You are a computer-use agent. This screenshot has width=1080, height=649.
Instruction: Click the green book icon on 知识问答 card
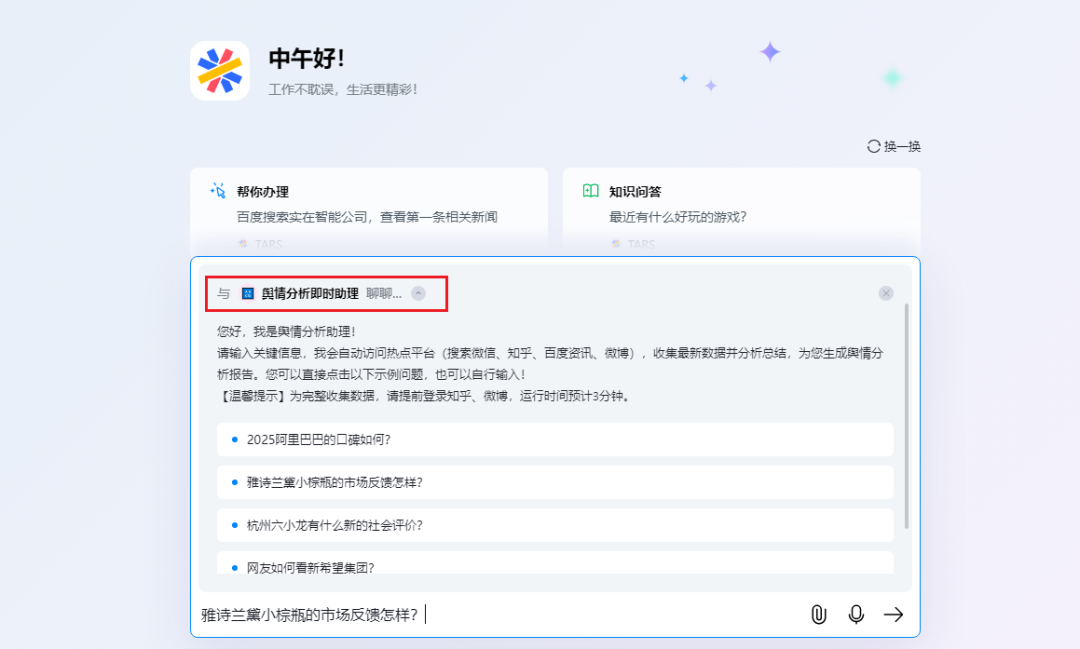(x=589, y=191)
